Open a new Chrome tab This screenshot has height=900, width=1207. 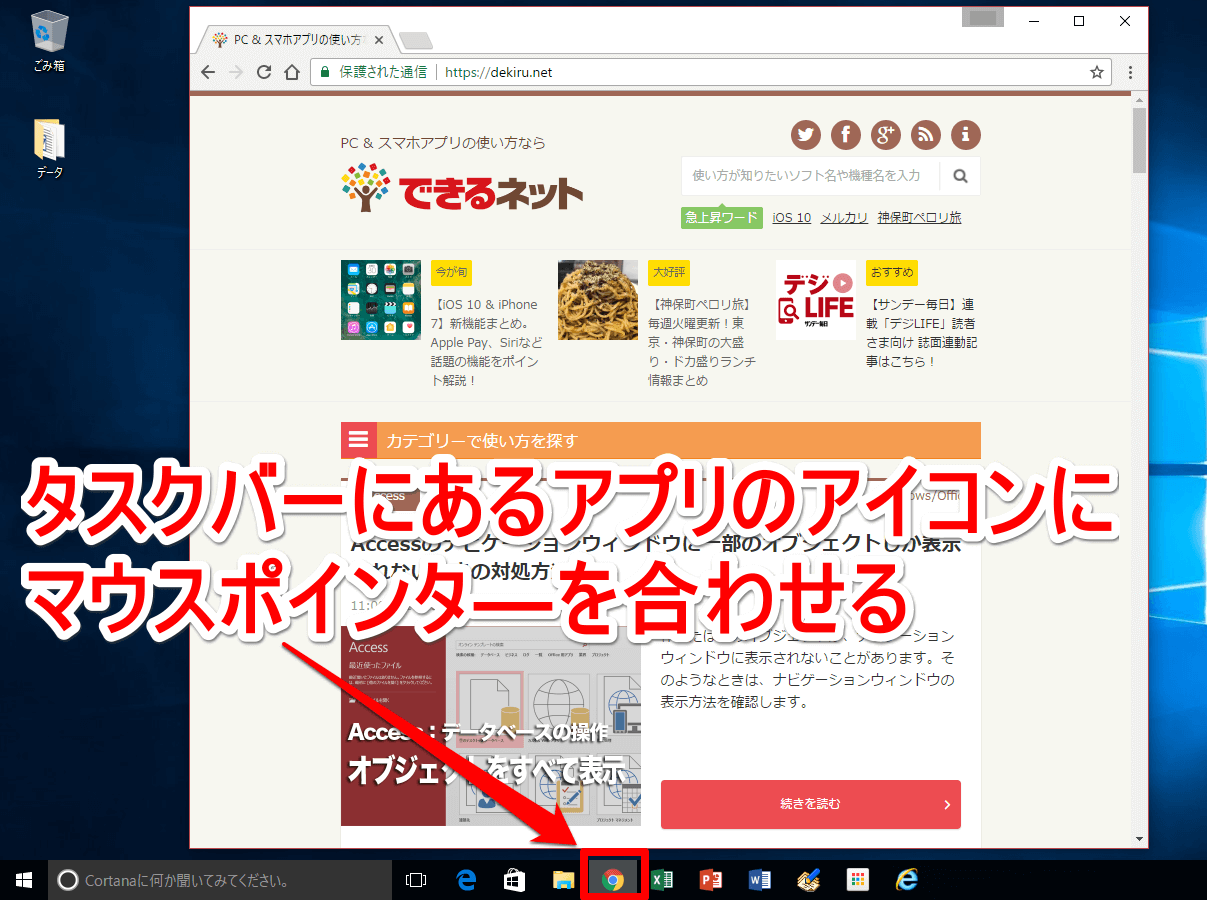415,41
